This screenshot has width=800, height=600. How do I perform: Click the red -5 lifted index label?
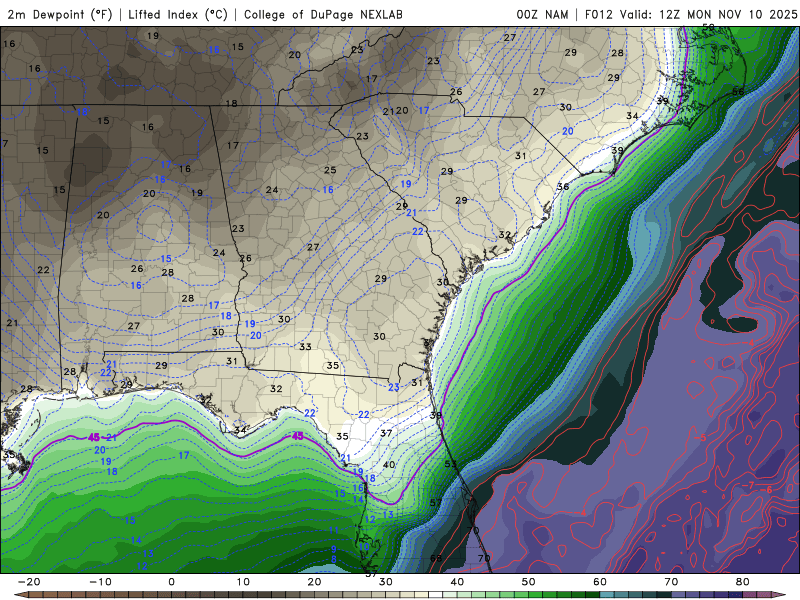pyautogui.click(x=701, y=438)
